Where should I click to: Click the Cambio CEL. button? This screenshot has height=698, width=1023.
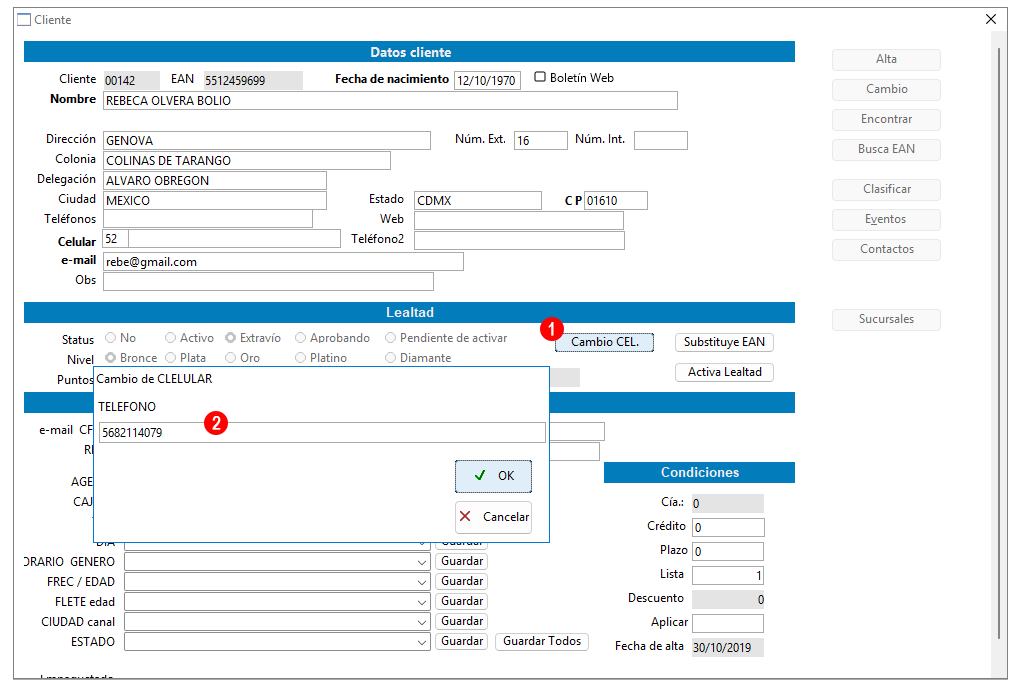(604, 342)
